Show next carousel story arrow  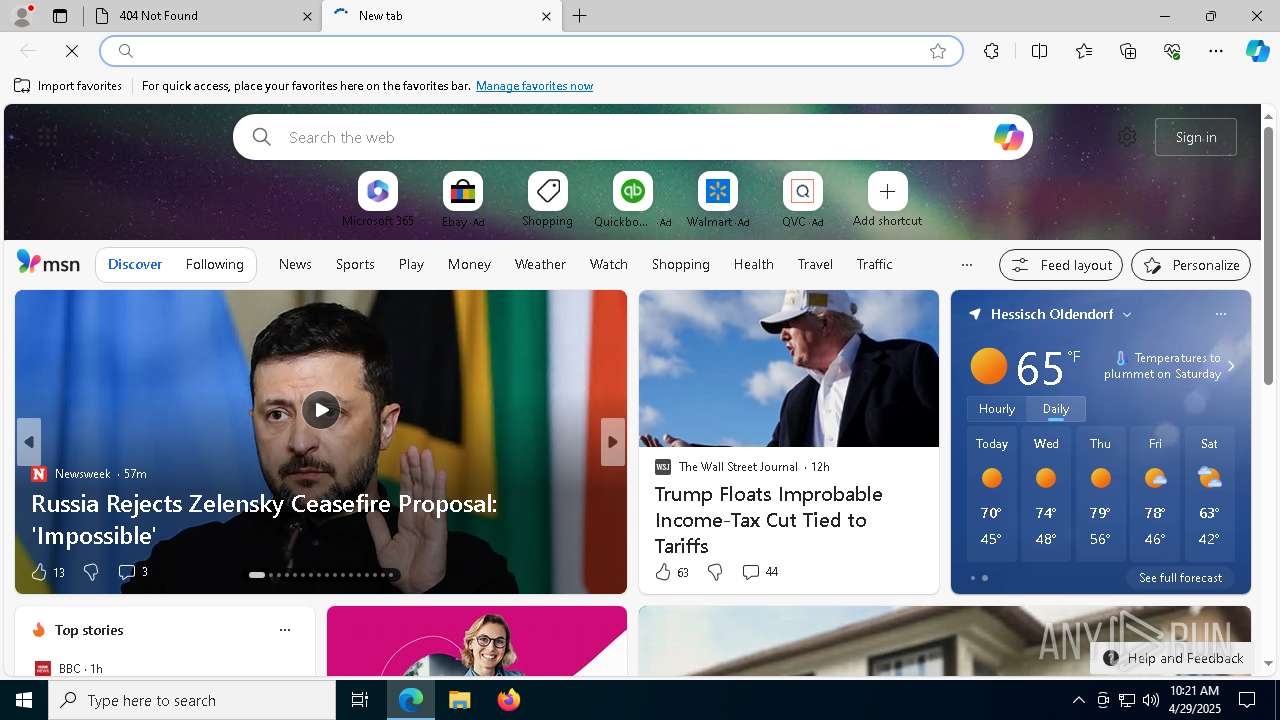pyautogui.click(x=613, y=442)
